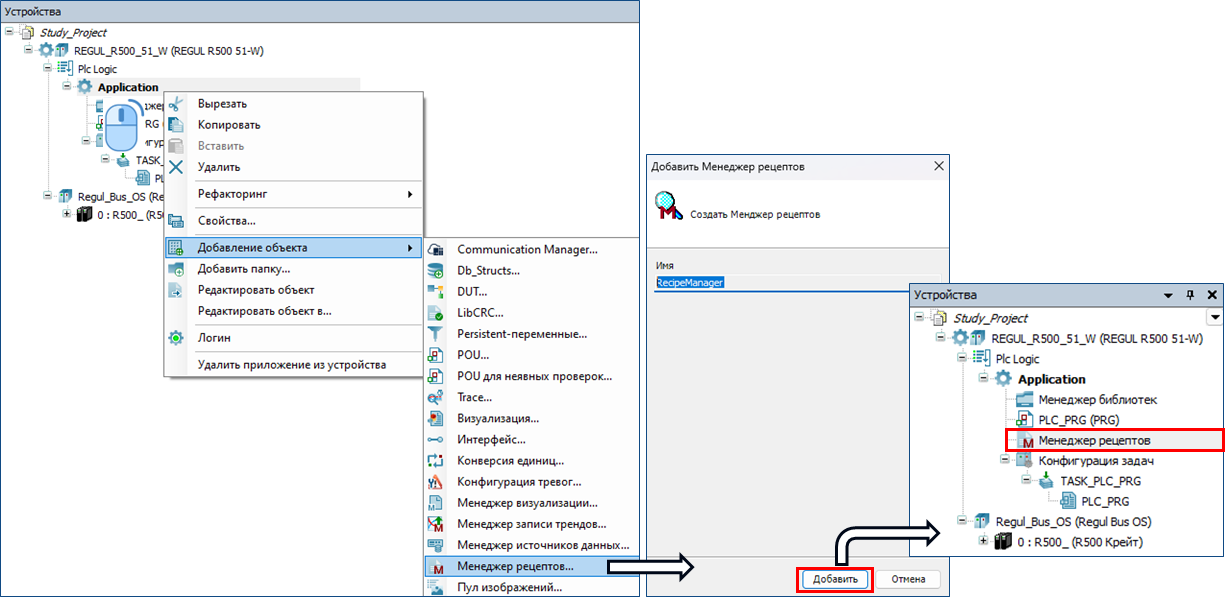Screen dimensions: 1225x597
Task: Select Менеджер рецептов... in the submenu
Action: pos(514,567)
